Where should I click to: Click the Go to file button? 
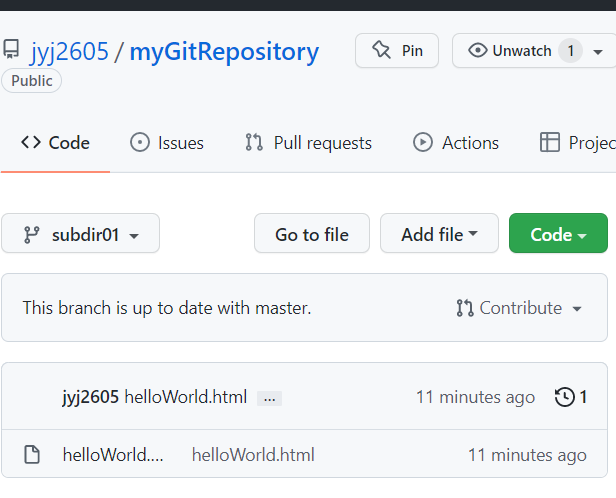(x=312, y=233)
